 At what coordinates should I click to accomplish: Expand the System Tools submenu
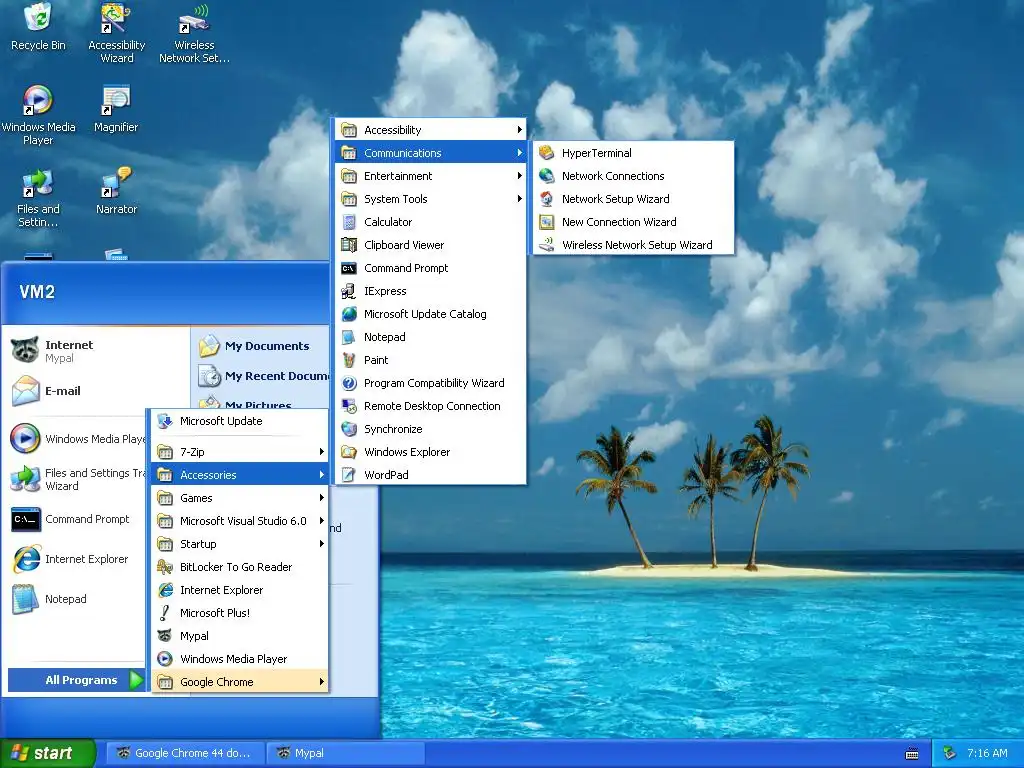430,199
